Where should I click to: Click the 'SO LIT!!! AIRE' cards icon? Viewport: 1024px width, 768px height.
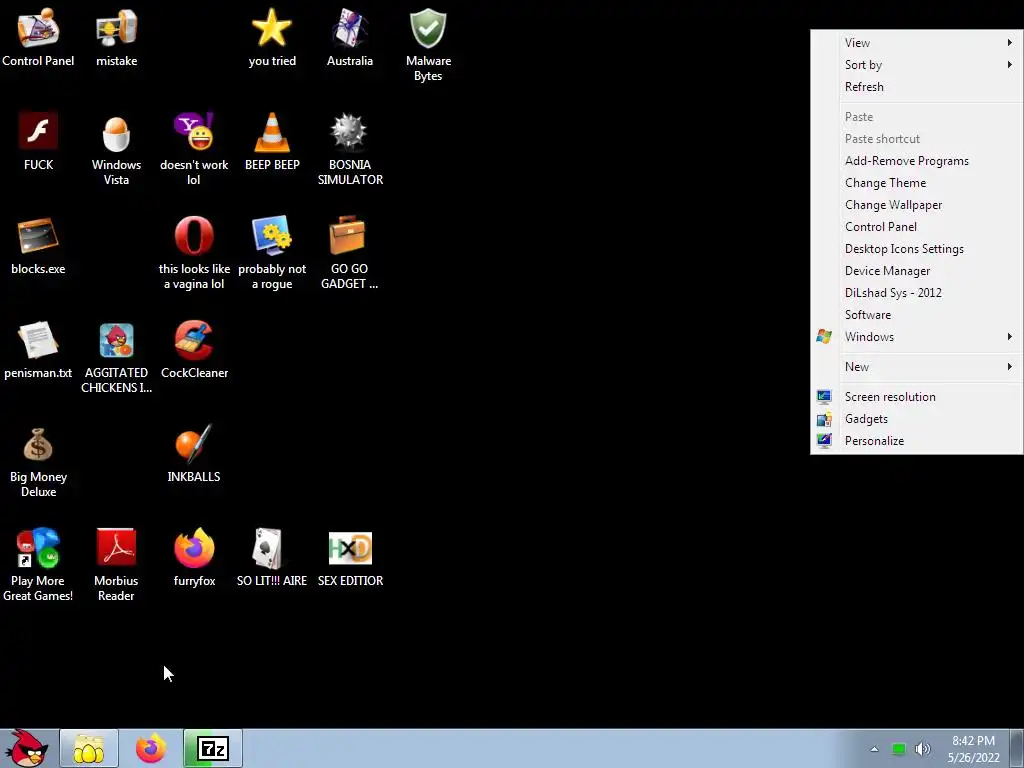pyautogui.click(x=272, y=557)
